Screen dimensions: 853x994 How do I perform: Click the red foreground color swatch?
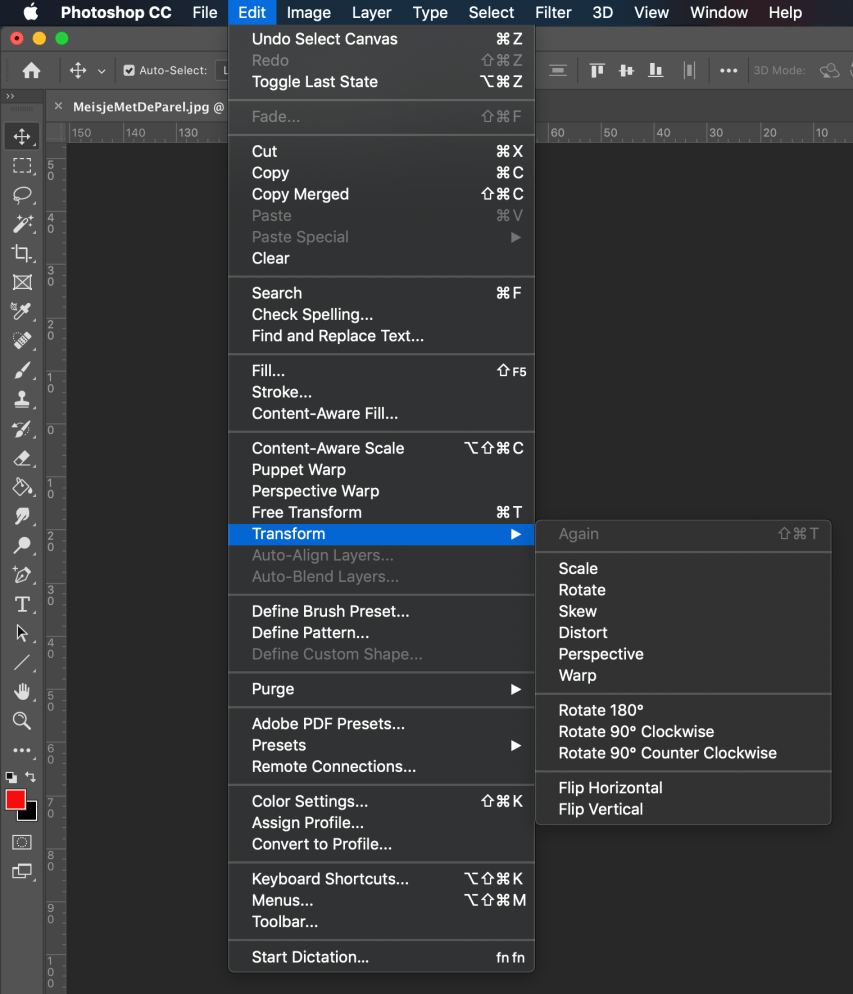tap(16, 800)
